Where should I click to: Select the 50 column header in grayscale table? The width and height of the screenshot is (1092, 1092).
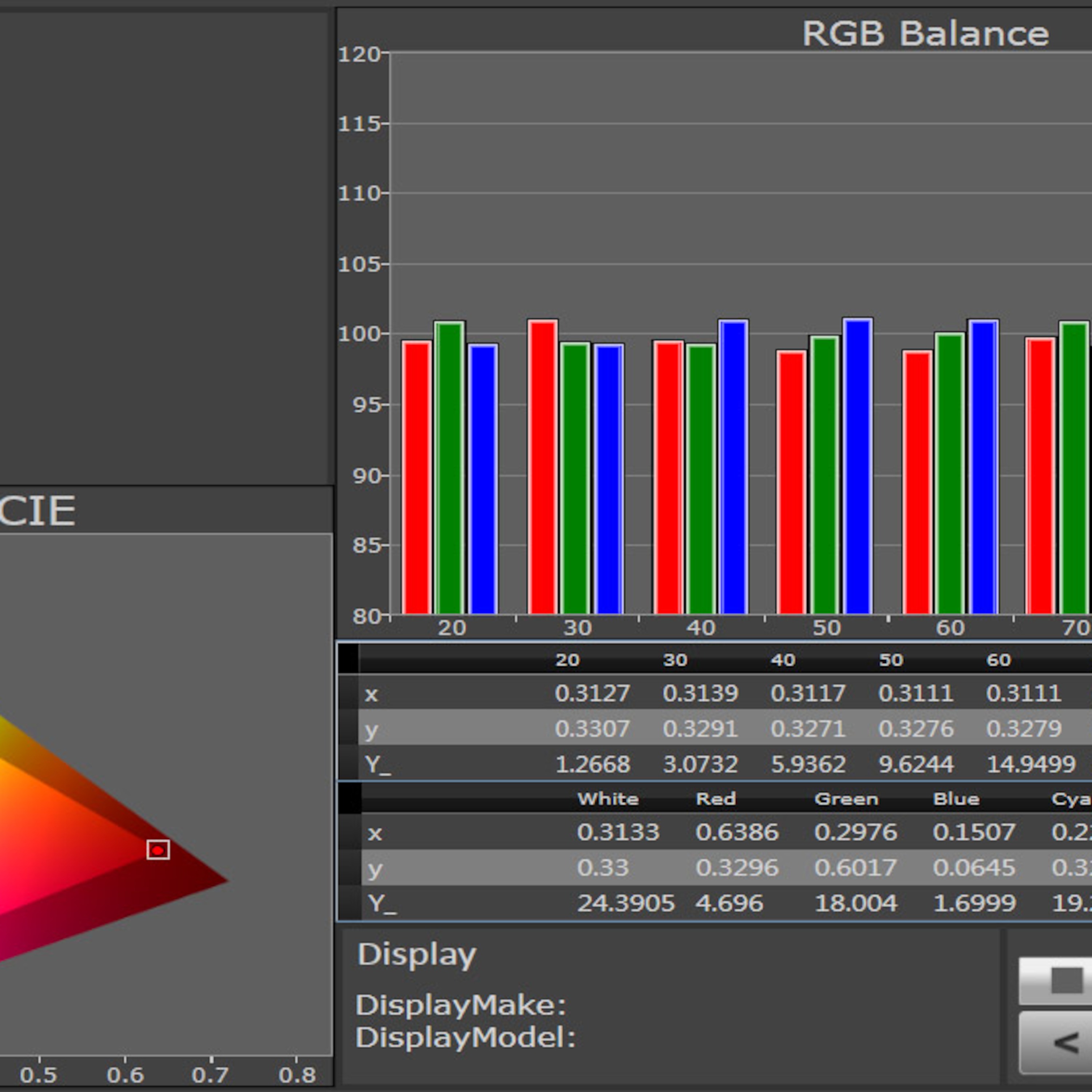891,660
